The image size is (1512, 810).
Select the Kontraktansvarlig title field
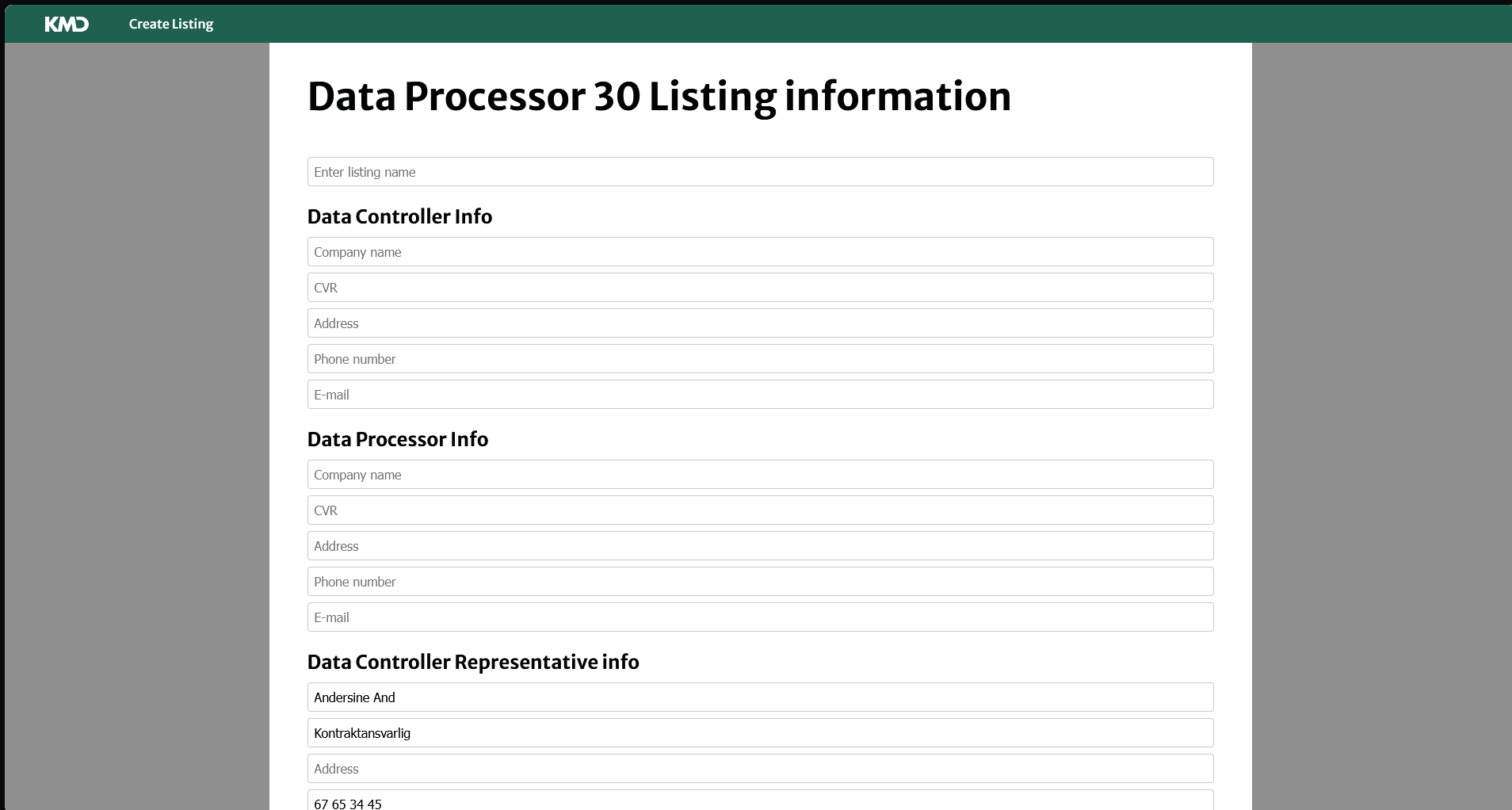pyautogui.click(x=760, y=733)
